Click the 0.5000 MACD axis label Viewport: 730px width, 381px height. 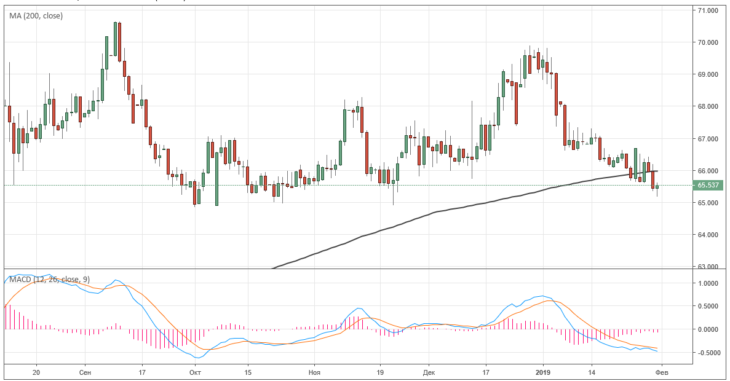[x=709, y=306]
